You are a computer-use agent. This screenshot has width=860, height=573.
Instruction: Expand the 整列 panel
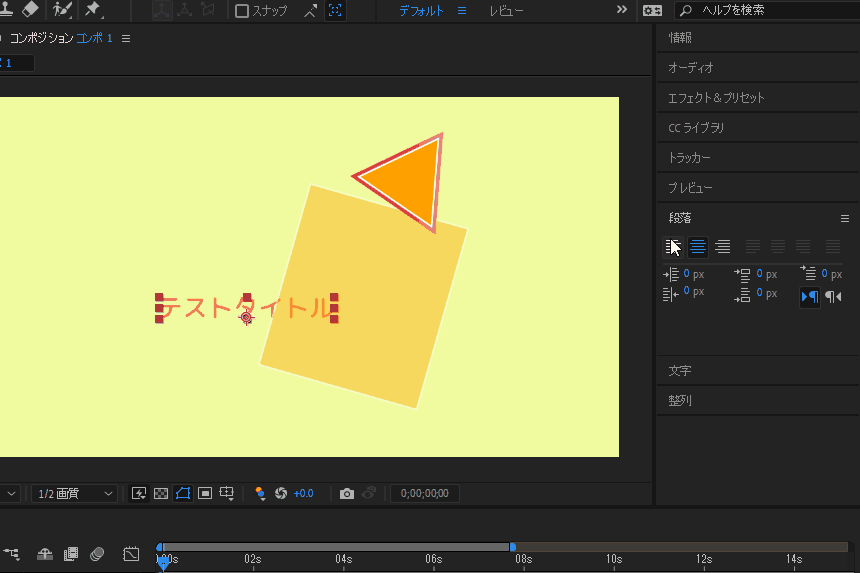point(680,401)
